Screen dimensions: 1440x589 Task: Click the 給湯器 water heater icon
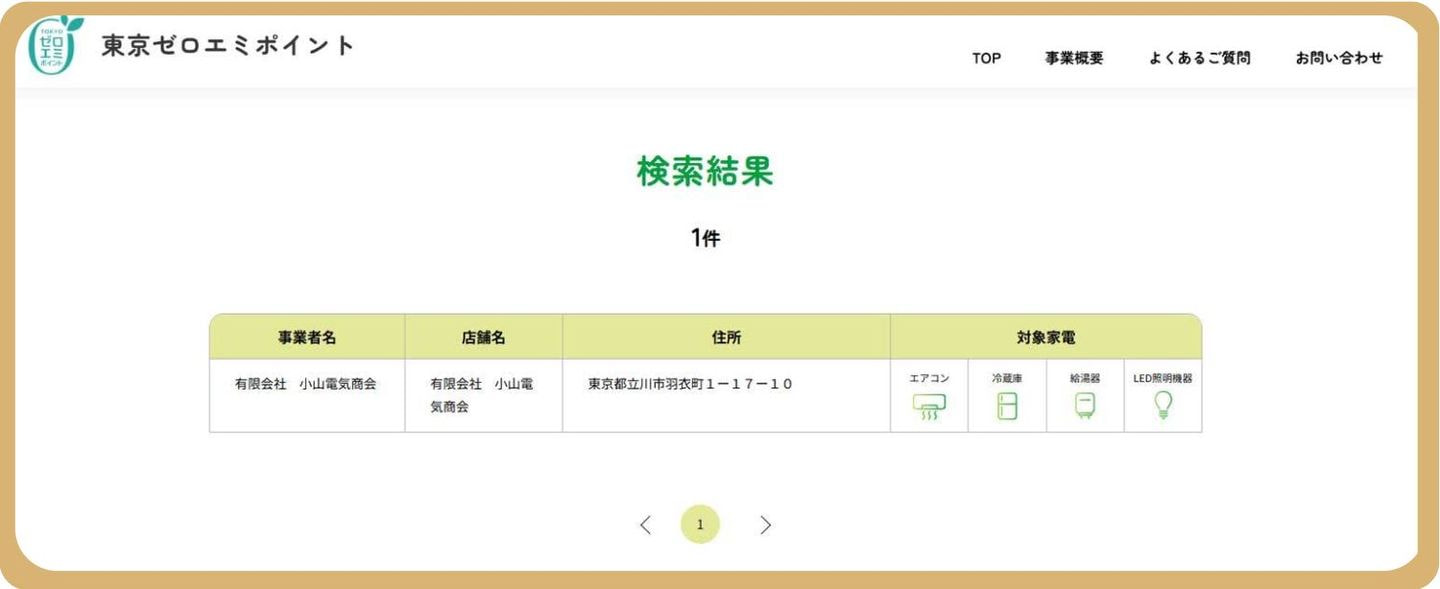(1084, 405)
